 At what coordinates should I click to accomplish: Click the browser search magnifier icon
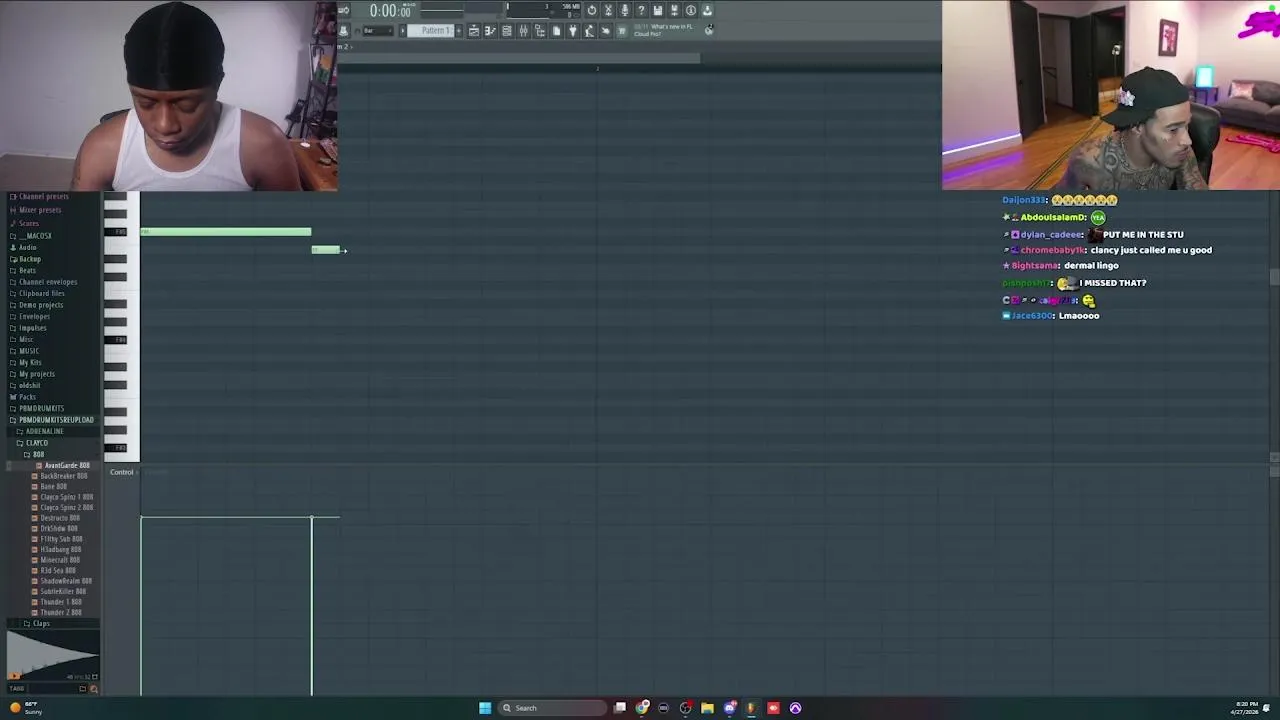[x=94, y=688]
